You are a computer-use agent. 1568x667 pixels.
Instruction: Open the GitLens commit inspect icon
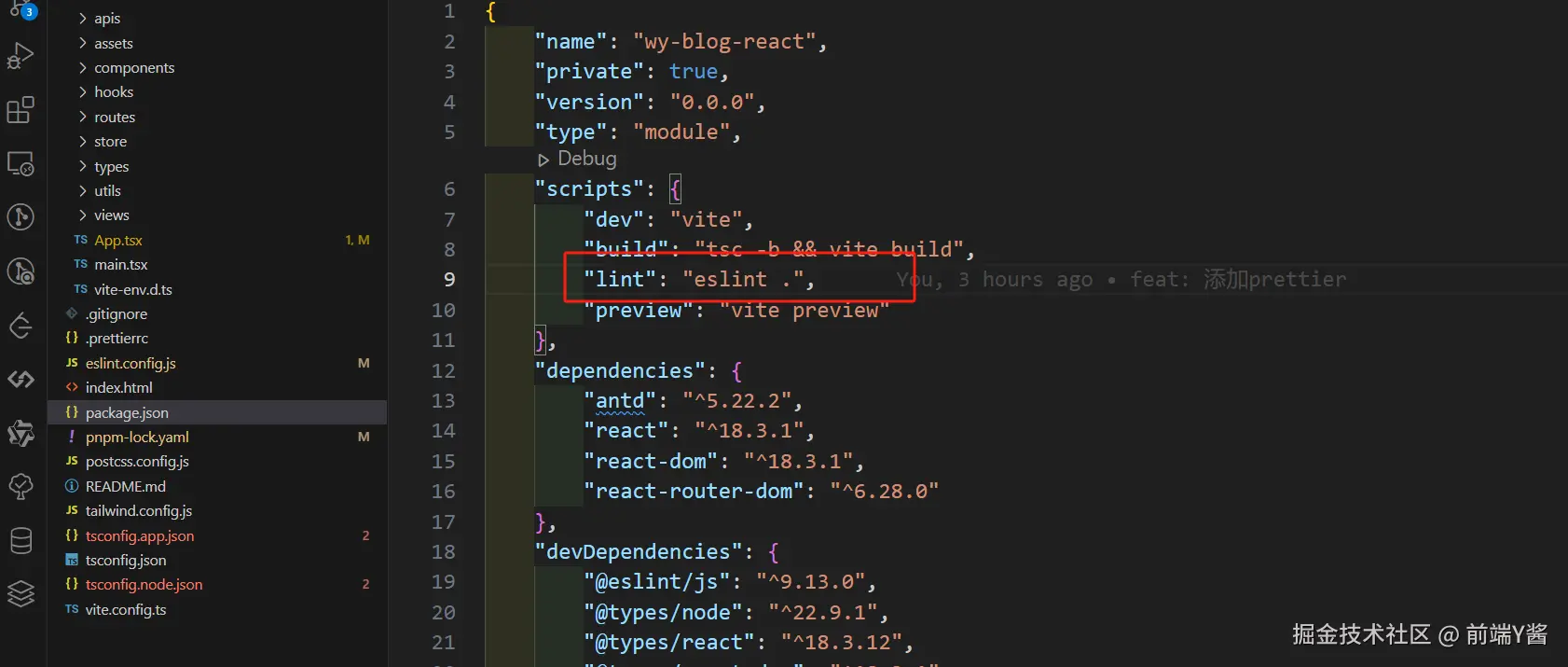pos(21,271)
